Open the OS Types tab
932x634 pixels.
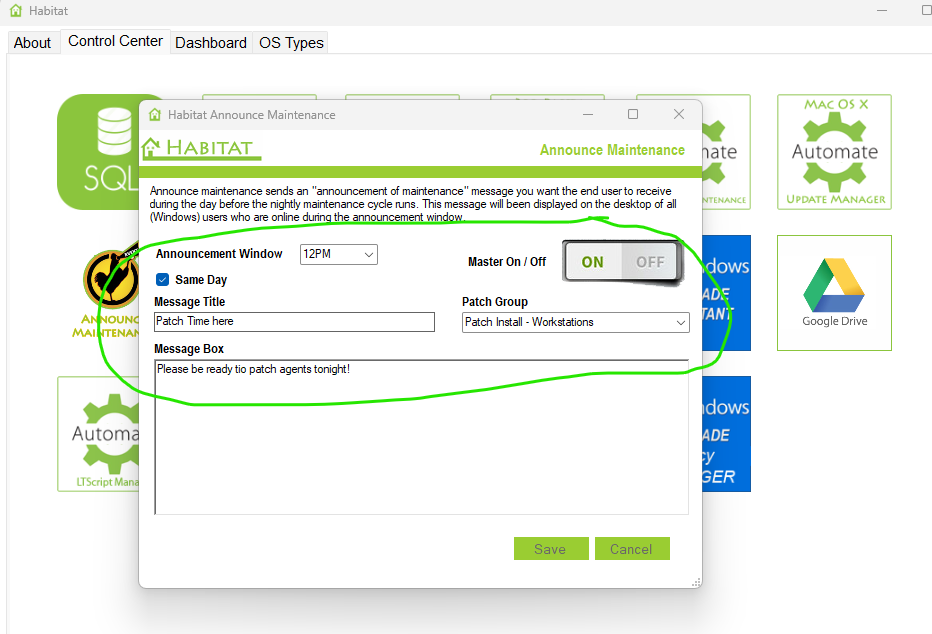click(x=289, y=42)
